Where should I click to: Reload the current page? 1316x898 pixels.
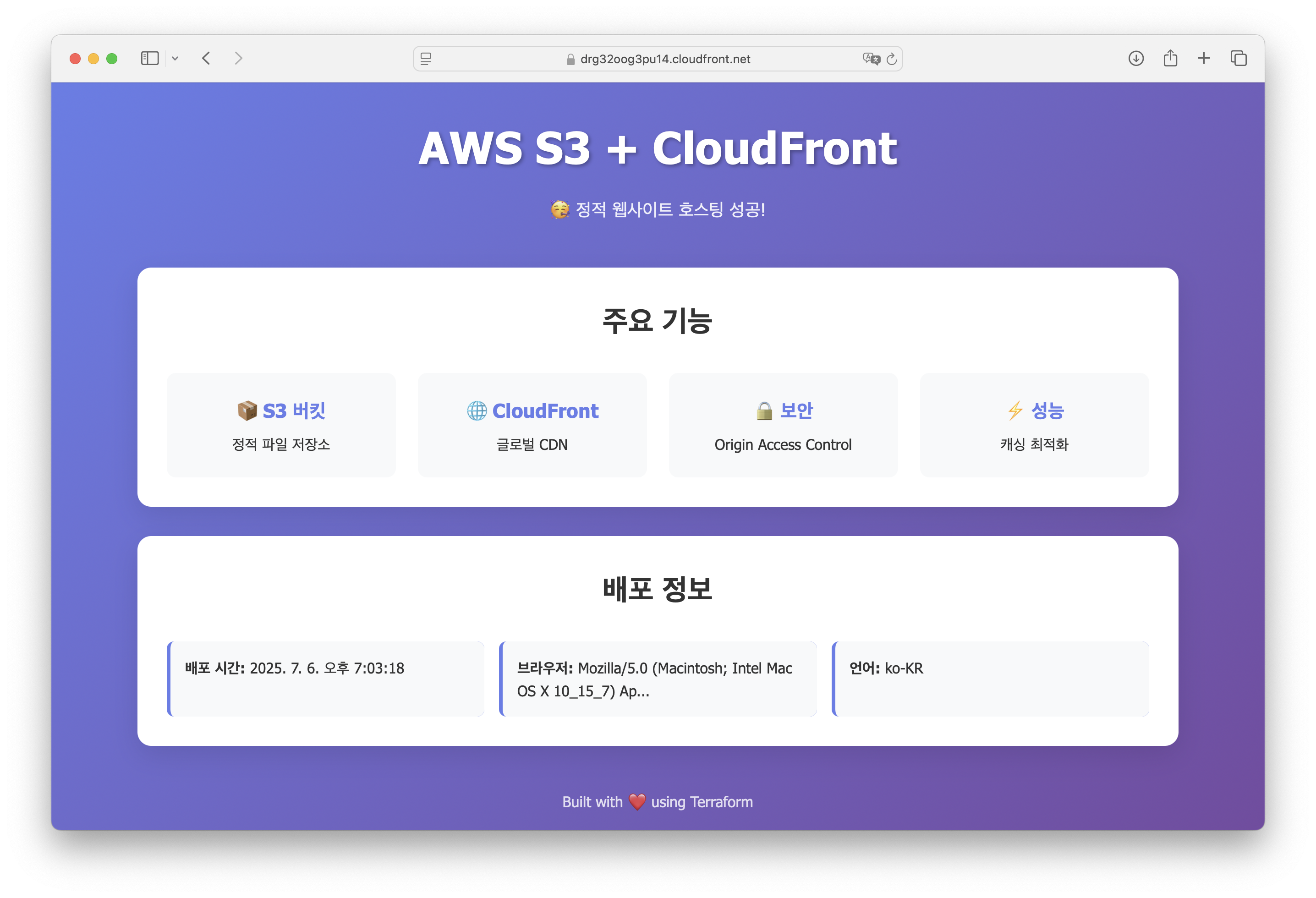point(892,59)
